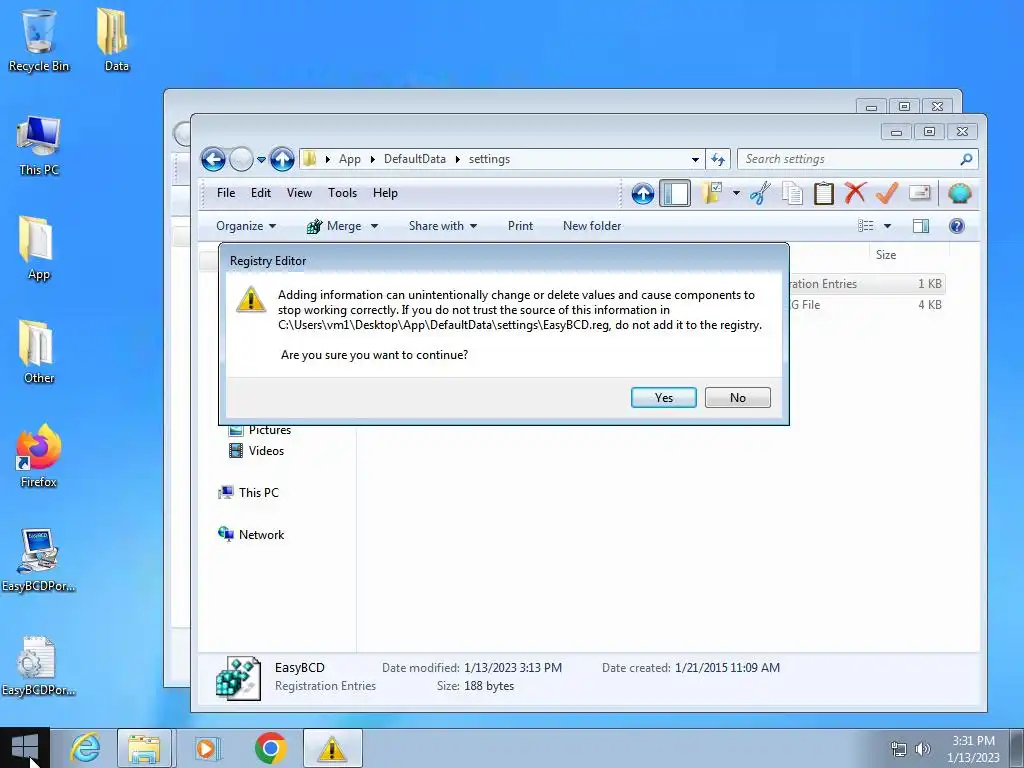Click the Paste clipboard toolbar icon

click(x=824, y=193)
